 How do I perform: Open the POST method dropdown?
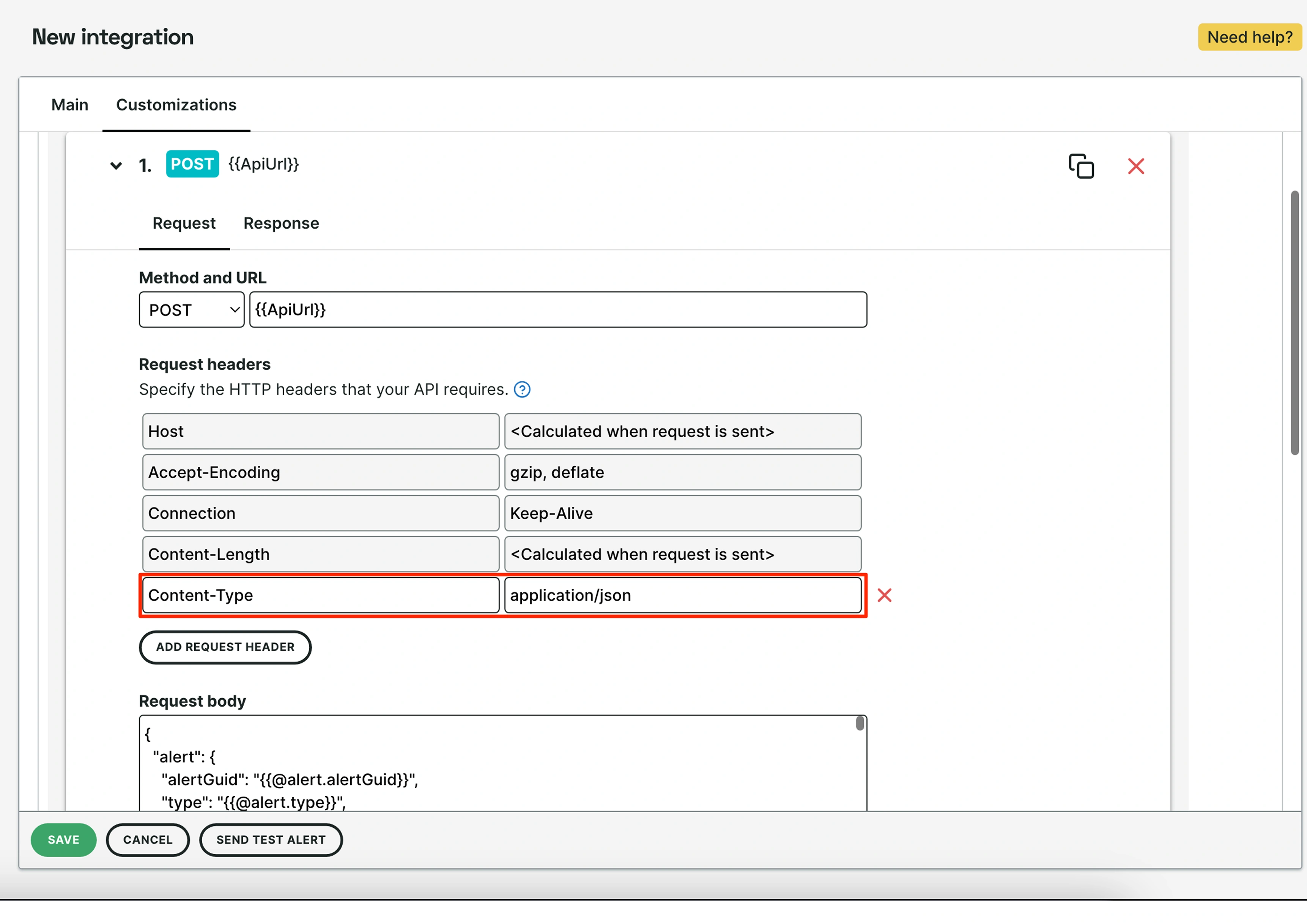coord(192,310)
